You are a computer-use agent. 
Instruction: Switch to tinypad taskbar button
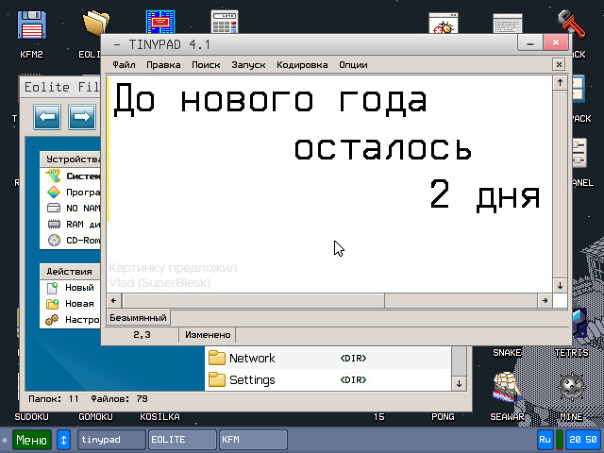pyautogui.click(x=112, y=440)
